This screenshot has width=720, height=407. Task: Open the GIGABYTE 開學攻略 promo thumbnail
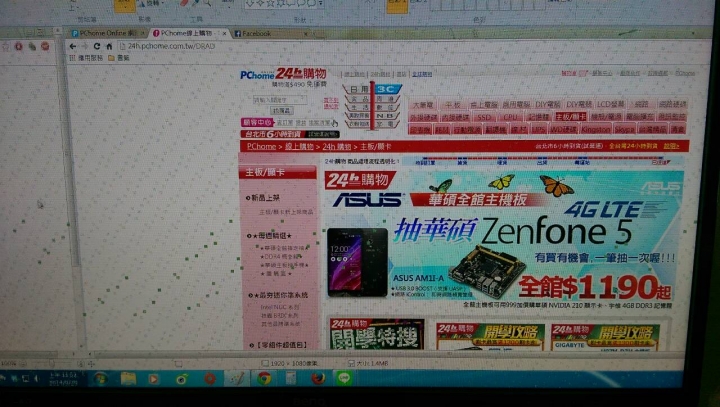point(605,338)
